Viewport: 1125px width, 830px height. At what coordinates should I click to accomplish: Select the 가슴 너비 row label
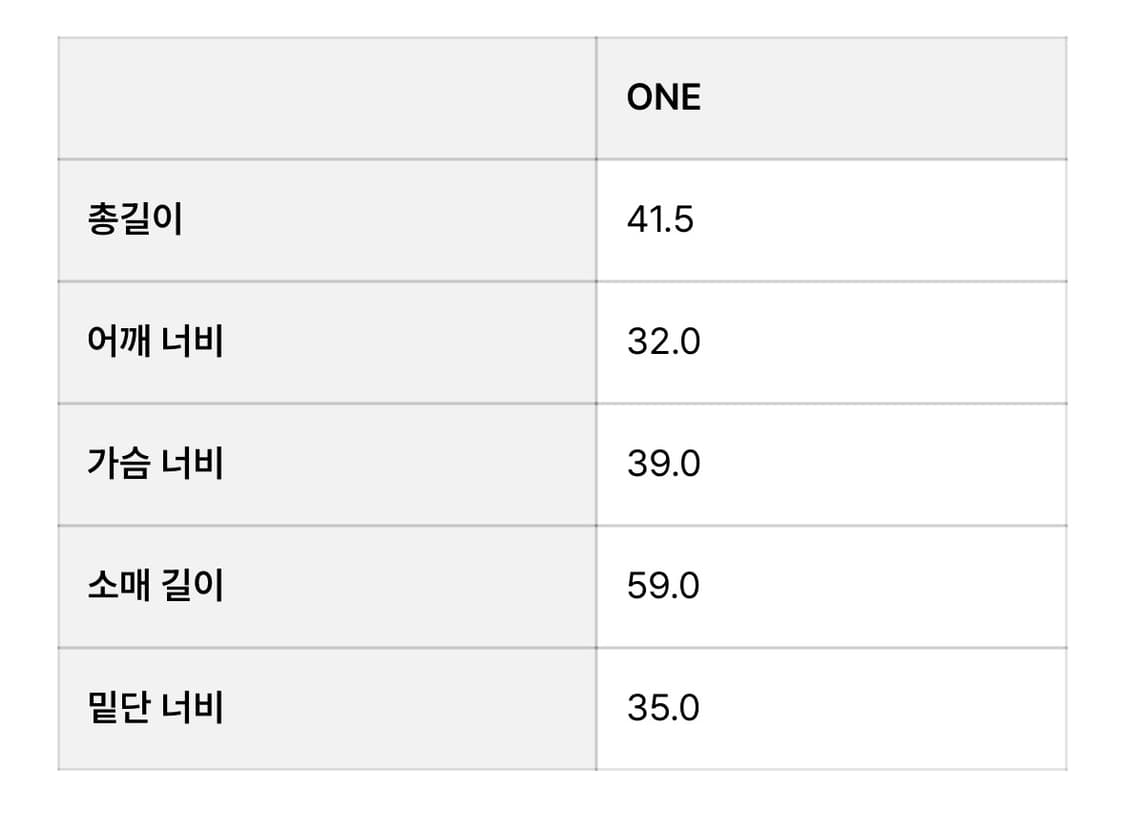155,464
